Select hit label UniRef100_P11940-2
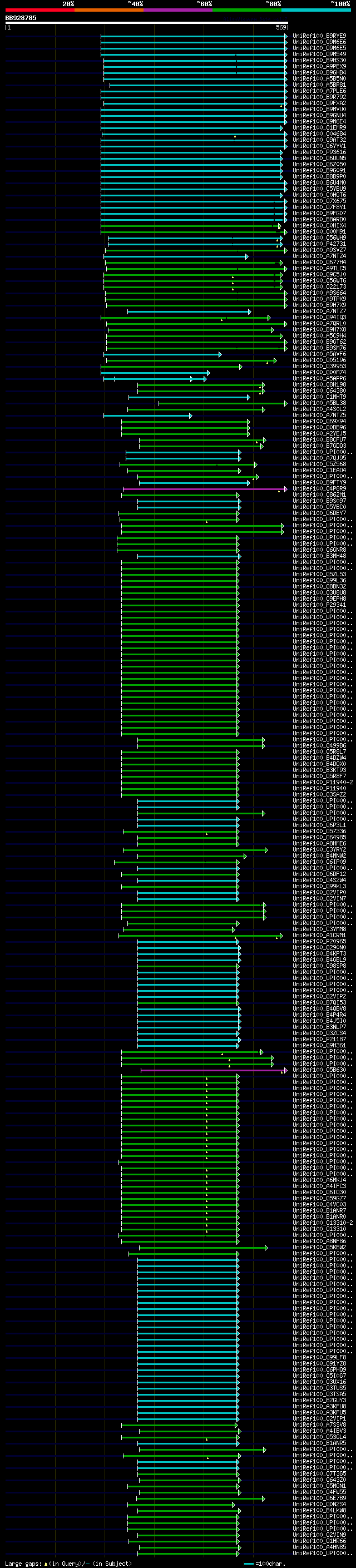This screenshot has width=356, height=1568. click(x=323, y=782)
